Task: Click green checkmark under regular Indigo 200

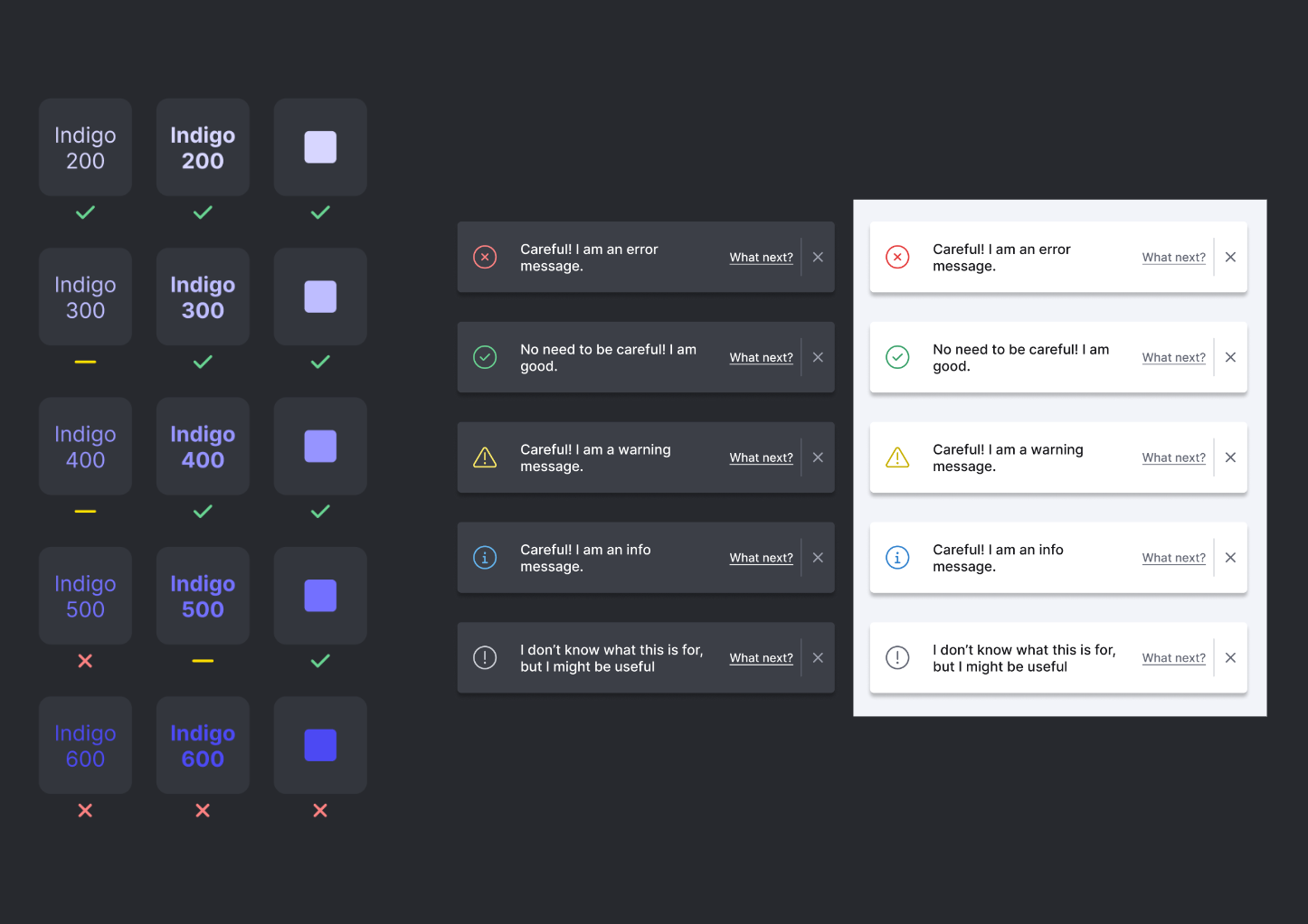Action: point(85,212)
